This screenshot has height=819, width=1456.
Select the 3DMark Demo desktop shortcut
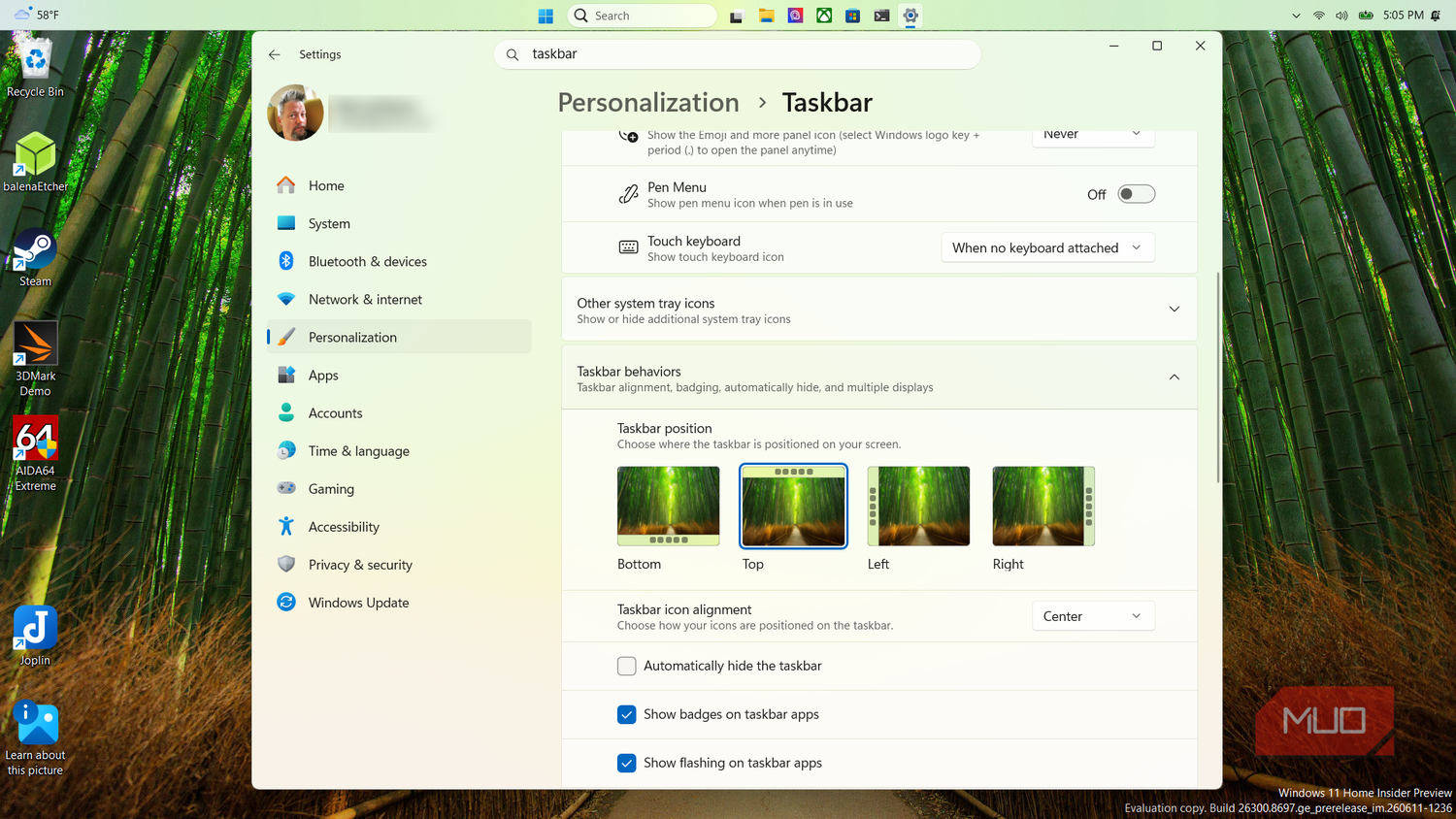pos(35,359)
